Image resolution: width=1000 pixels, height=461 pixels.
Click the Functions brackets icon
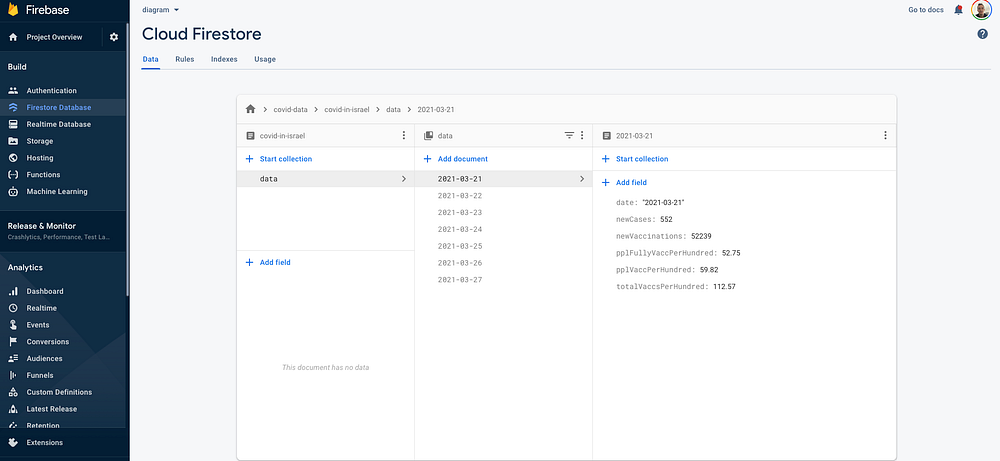point(13,175)
